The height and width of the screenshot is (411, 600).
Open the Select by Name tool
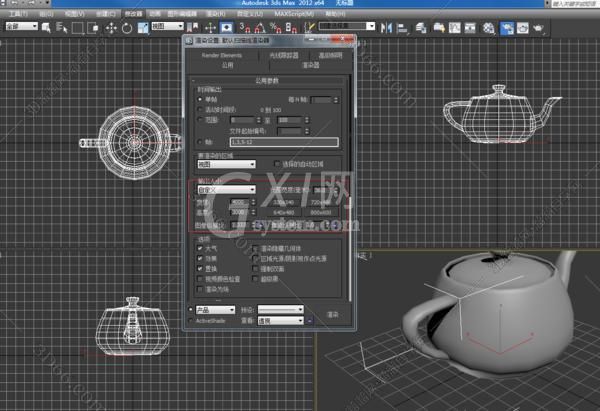click(61, 28)
